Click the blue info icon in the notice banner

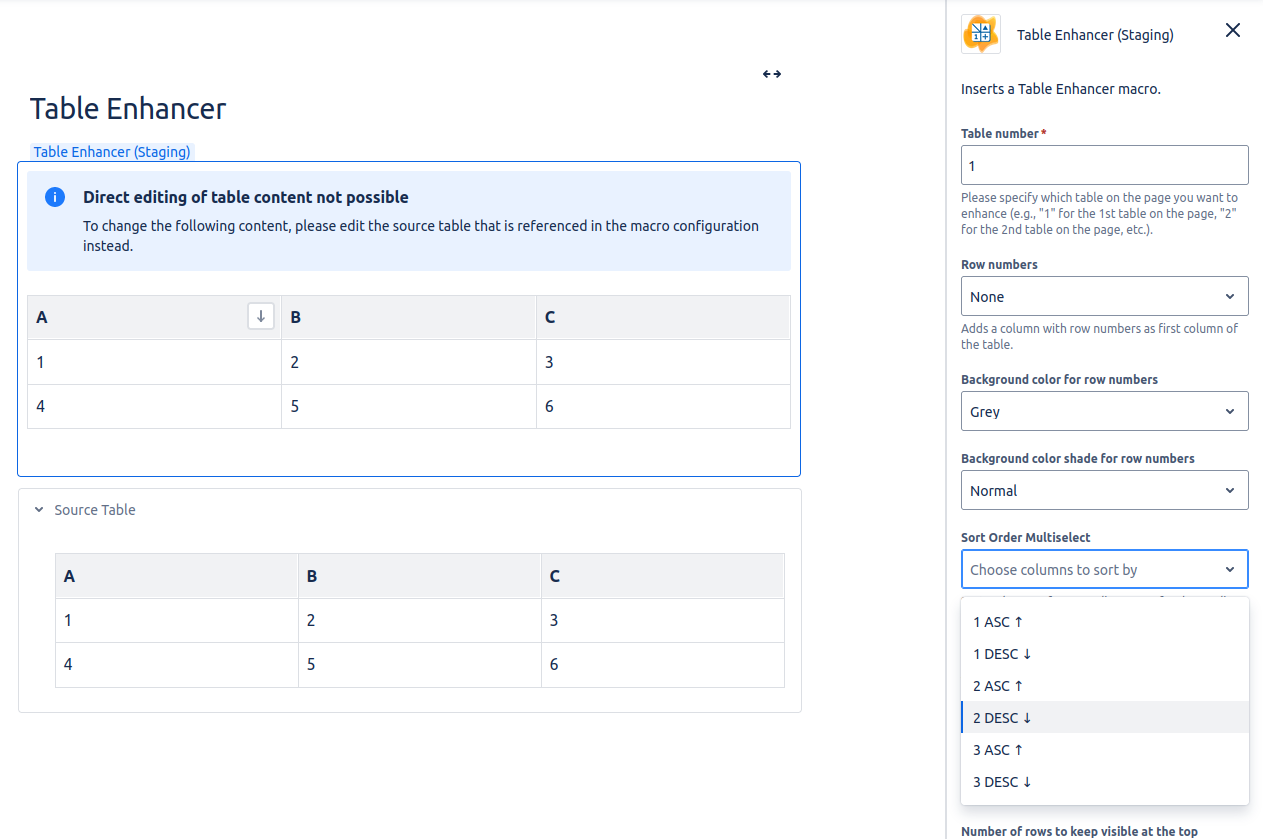(55, 197)
